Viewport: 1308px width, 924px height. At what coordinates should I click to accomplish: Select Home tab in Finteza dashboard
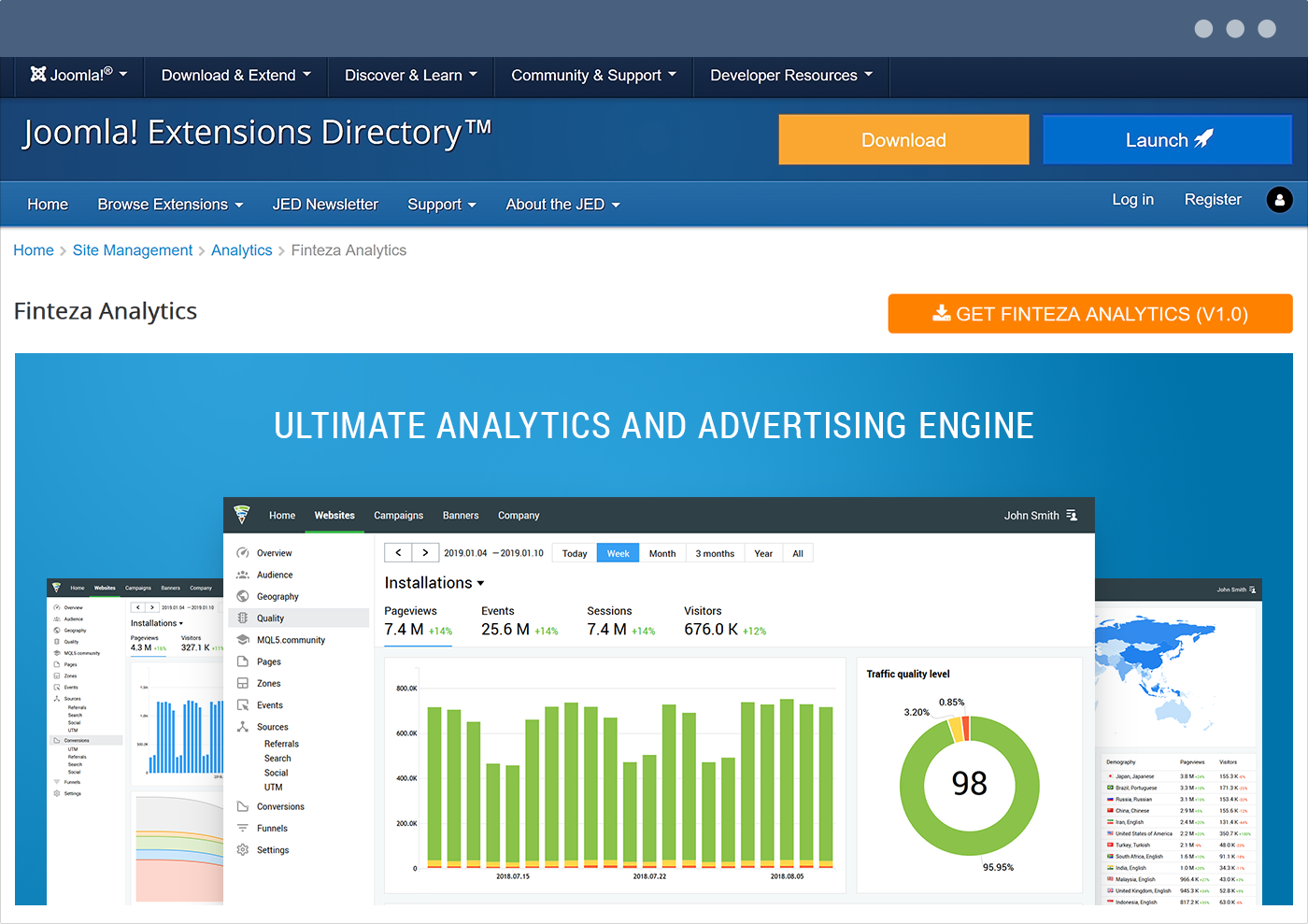(282, 516)
